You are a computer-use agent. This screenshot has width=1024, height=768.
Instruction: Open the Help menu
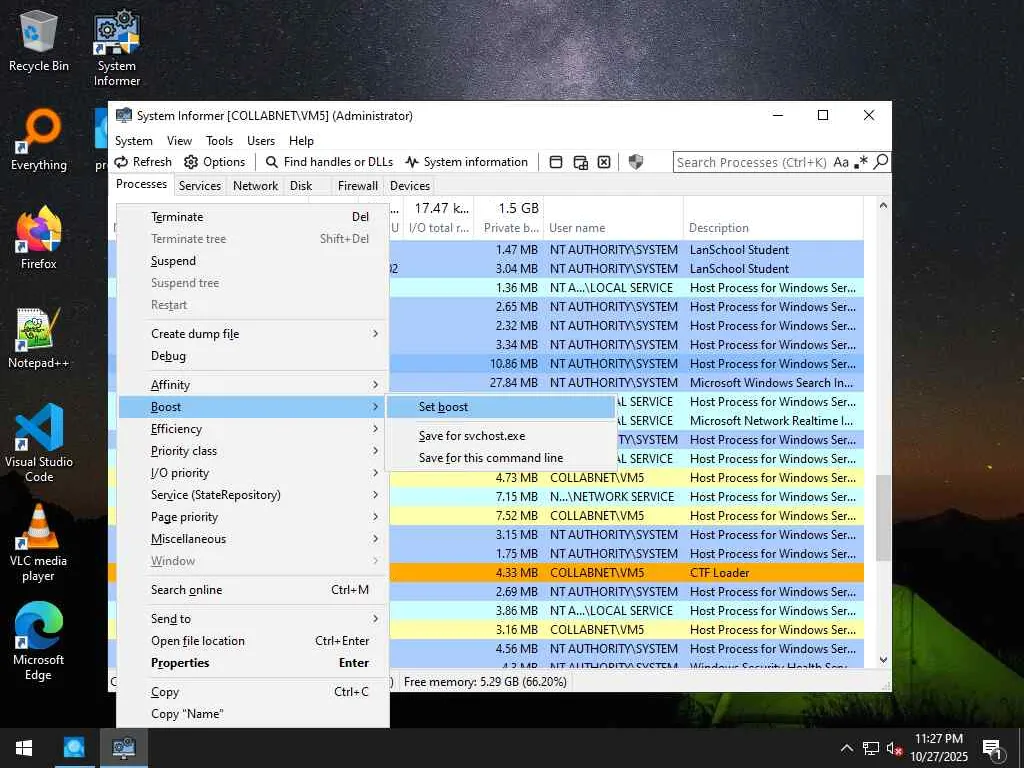coord(301,140)
